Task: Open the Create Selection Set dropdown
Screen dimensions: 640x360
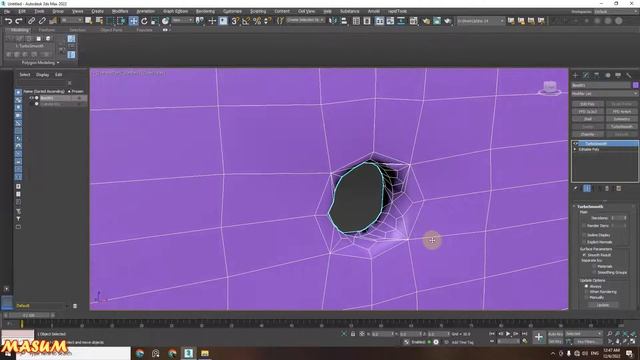Action: (305, 20)
